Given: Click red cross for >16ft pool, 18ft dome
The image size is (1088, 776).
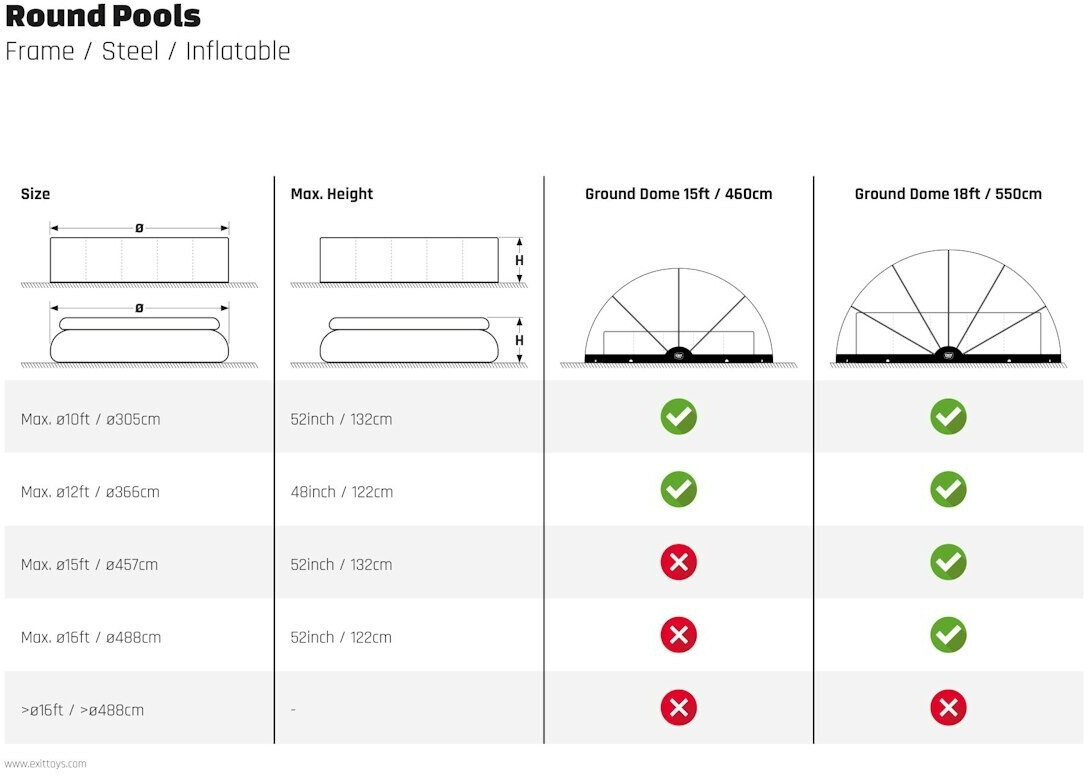Looking at the screenshot, I should point(949,707).
